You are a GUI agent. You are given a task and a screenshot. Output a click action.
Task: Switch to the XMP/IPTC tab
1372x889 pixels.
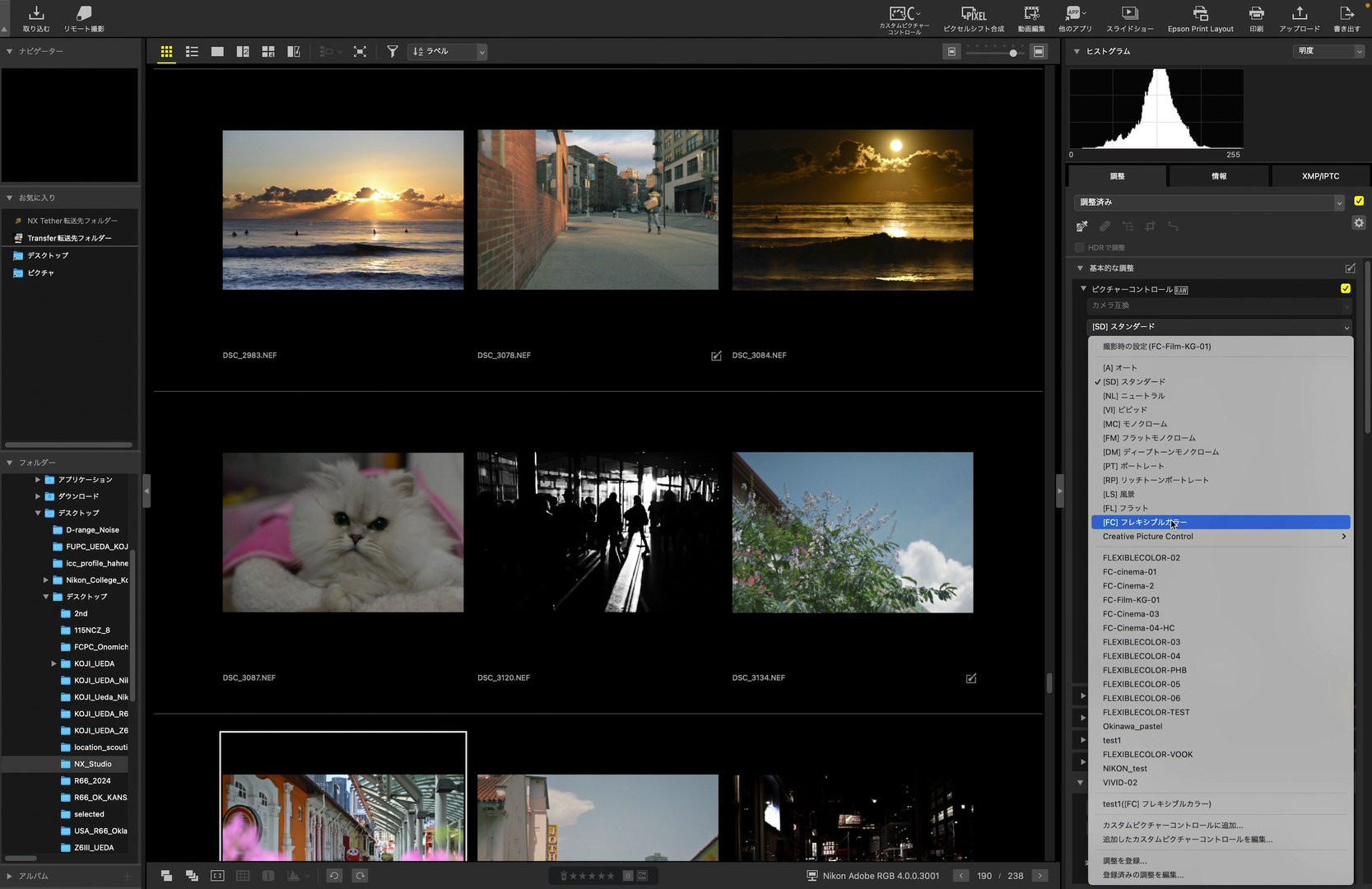click(1320, 176)
